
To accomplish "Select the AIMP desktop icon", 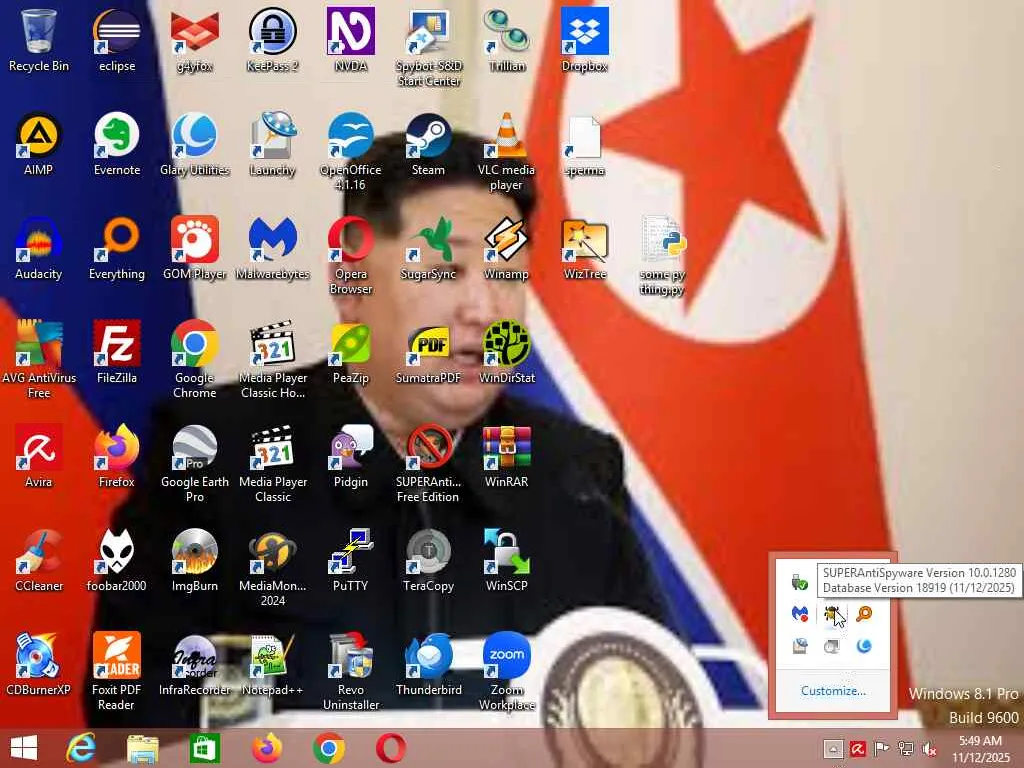I will [39, 144].
